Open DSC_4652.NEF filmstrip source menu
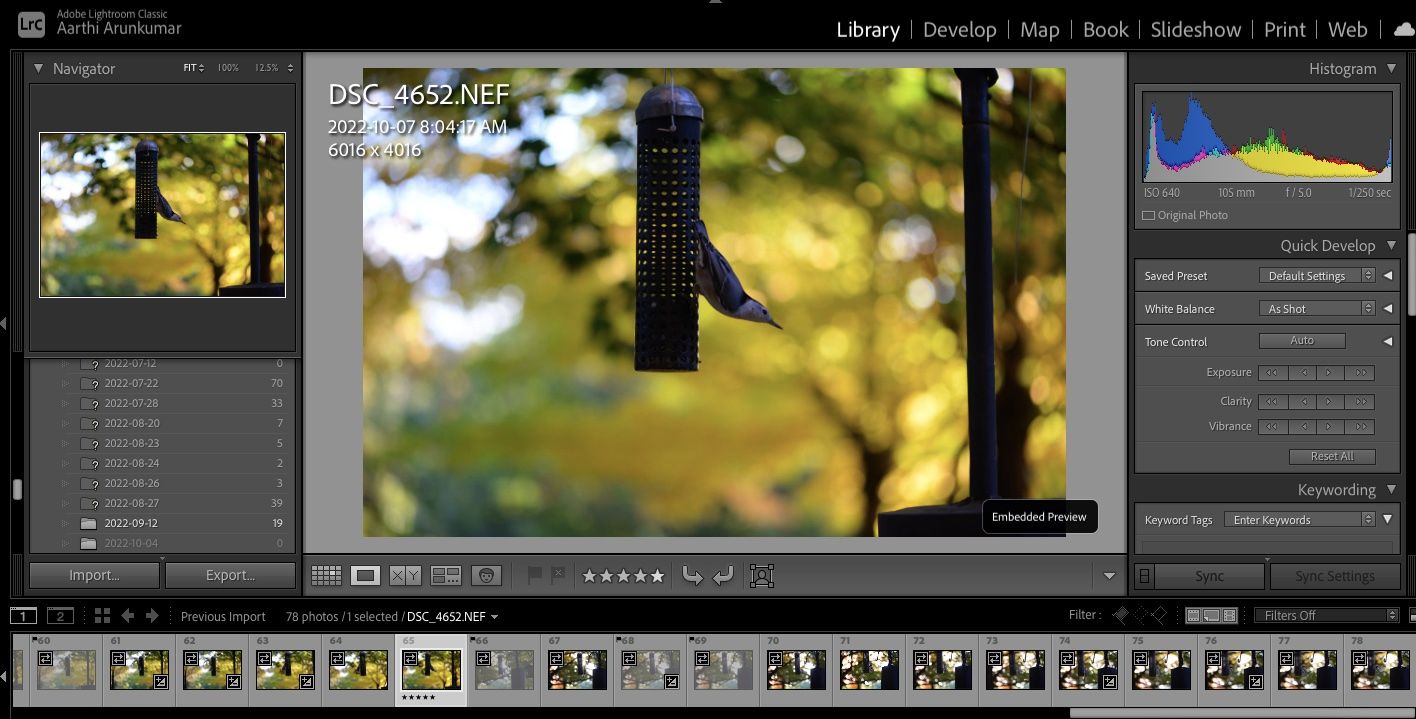 [452, 617]
